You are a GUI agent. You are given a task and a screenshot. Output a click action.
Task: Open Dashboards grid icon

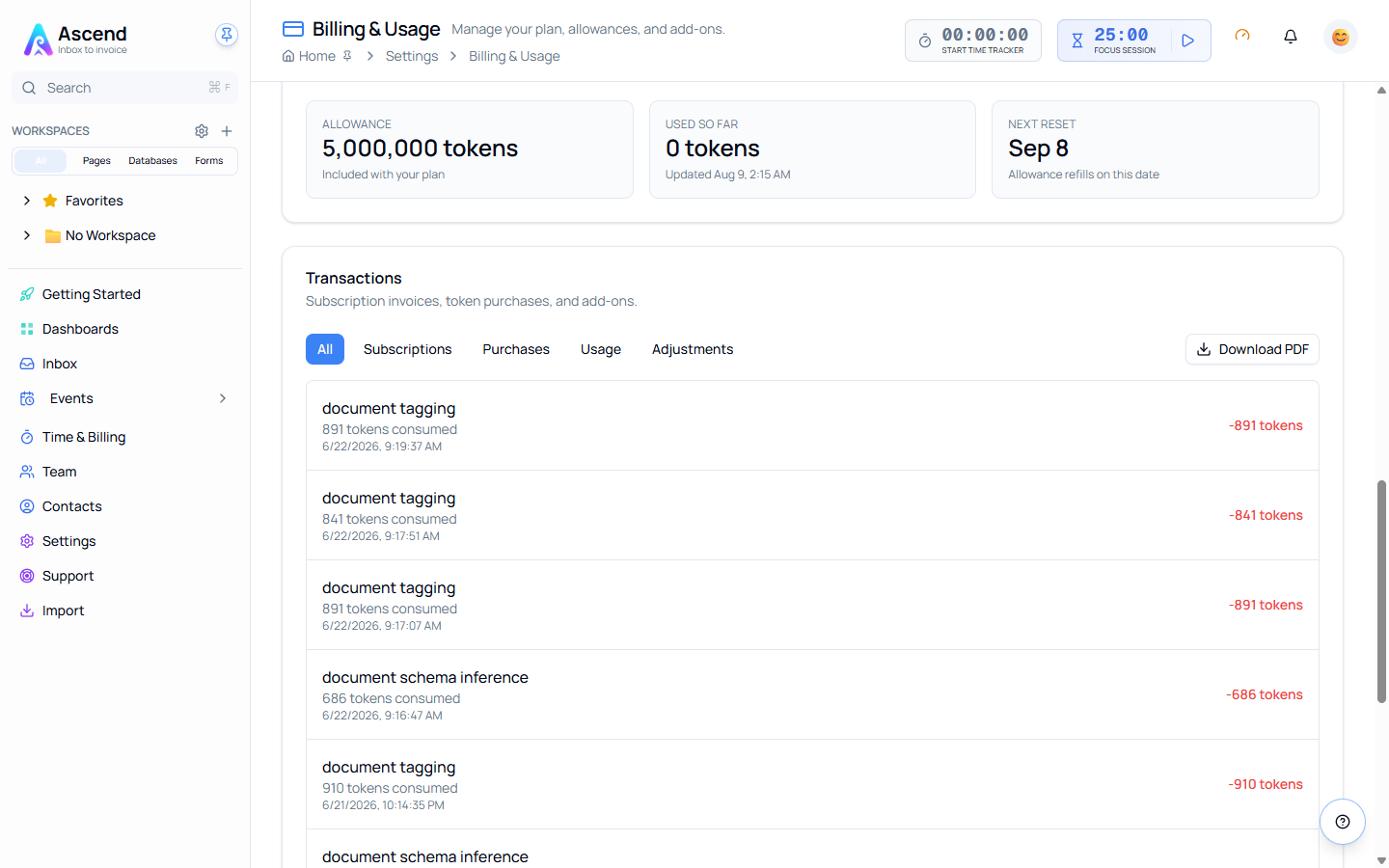27,329
